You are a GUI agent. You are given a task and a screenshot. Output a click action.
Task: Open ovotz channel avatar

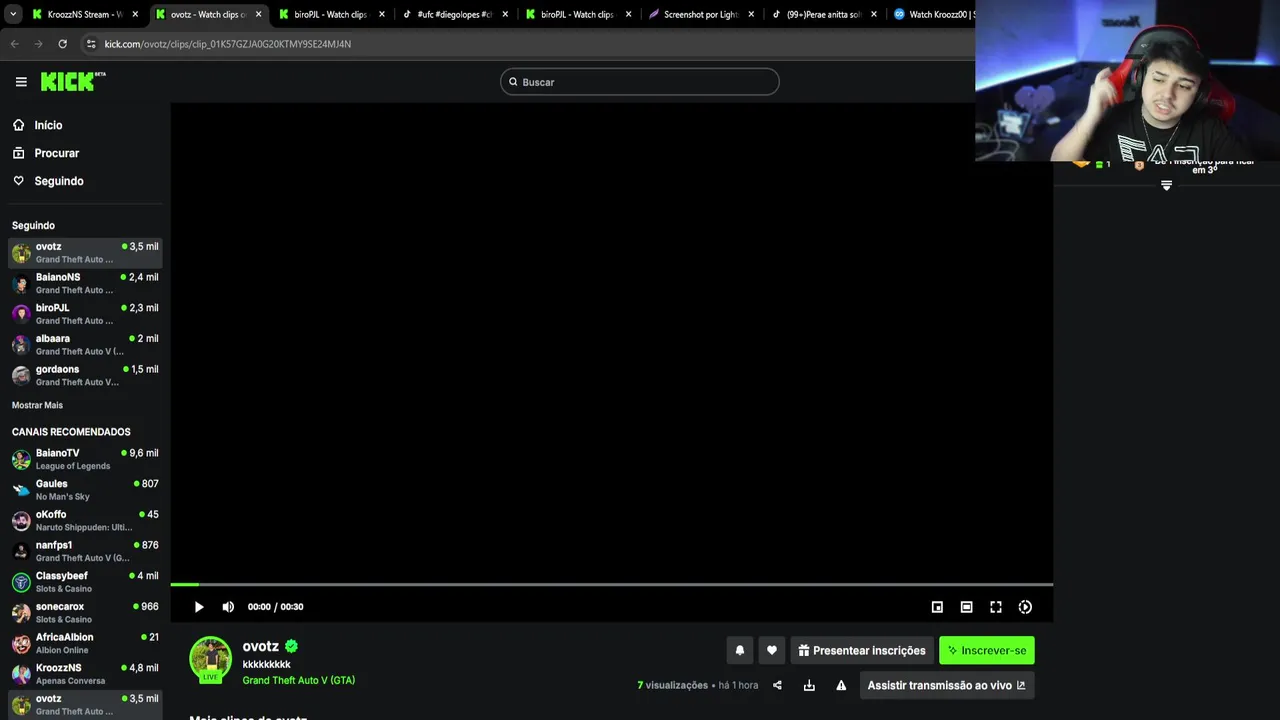[x=211, y=660]
